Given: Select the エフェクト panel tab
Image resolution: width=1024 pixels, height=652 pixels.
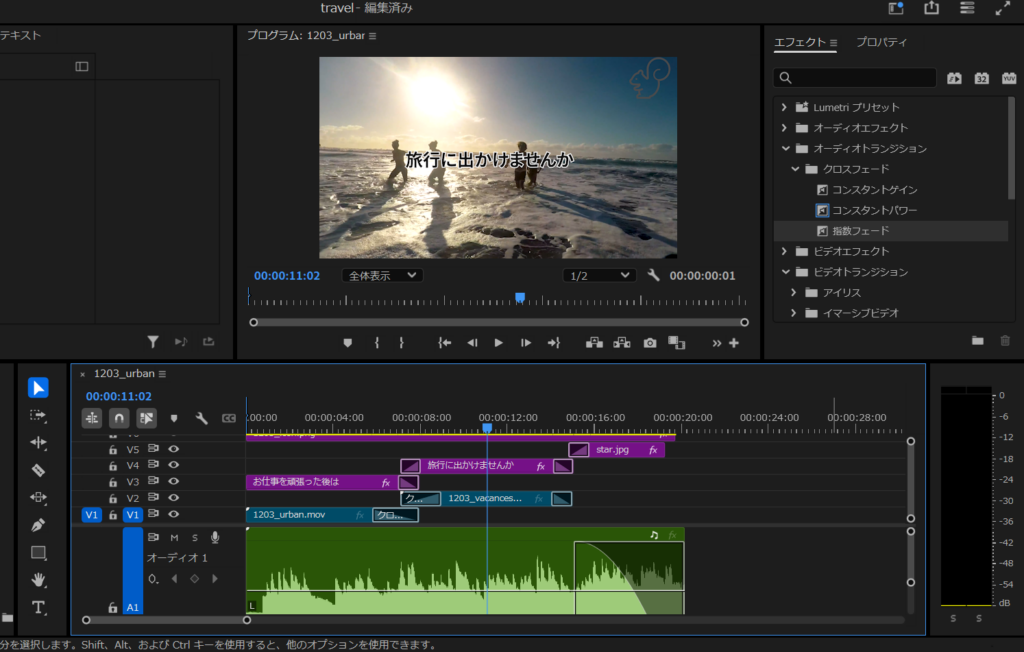Looking at the screenshot, I should (800, 42).
